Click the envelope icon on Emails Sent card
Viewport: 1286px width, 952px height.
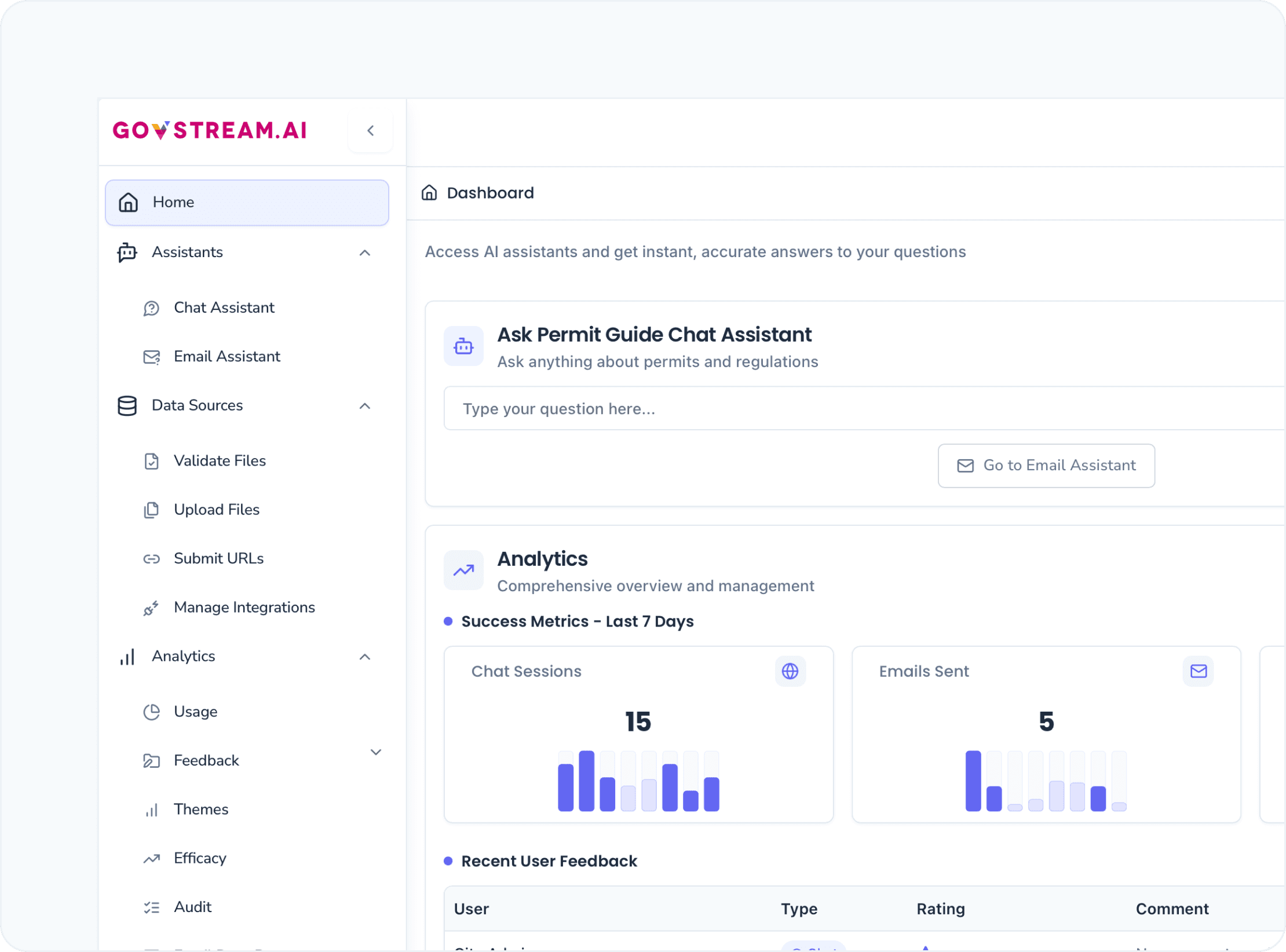(x=1199, y=671)
